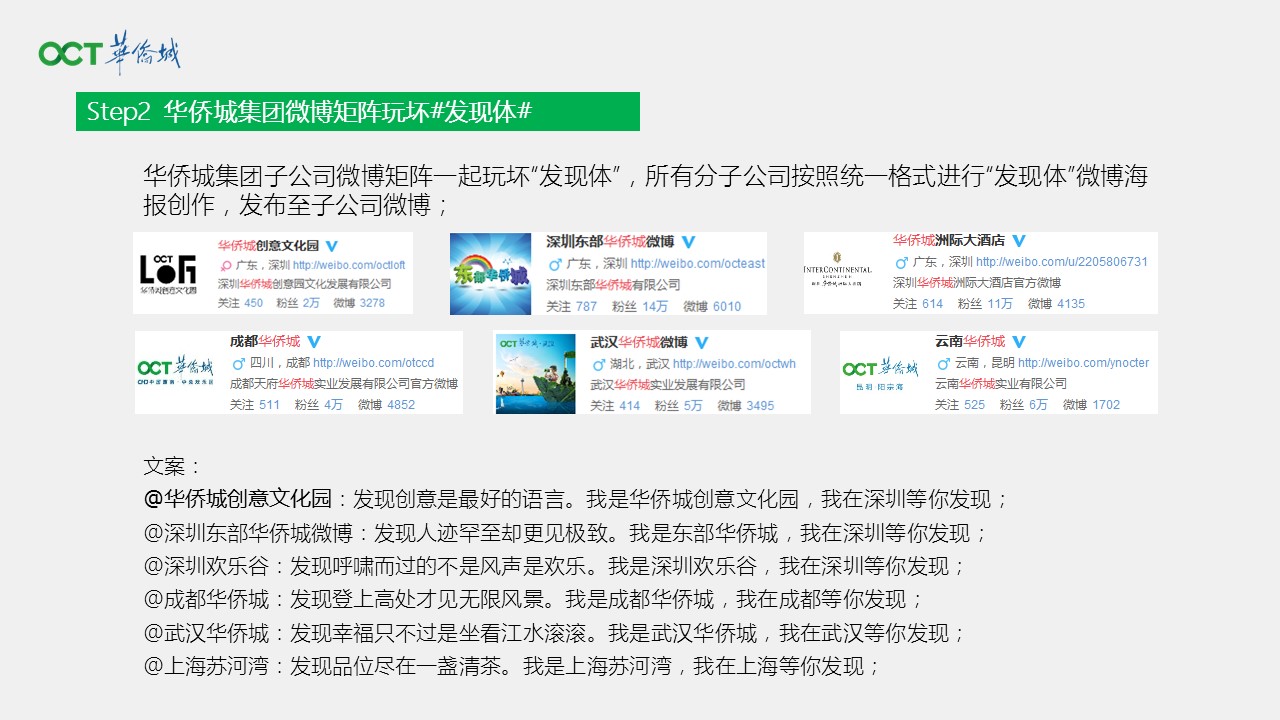Click description 深圳华侨城创意园文化发展有限公司
Image resolution: width=1280 pixels, height=720 pixels.
click(x=305, y=284)
